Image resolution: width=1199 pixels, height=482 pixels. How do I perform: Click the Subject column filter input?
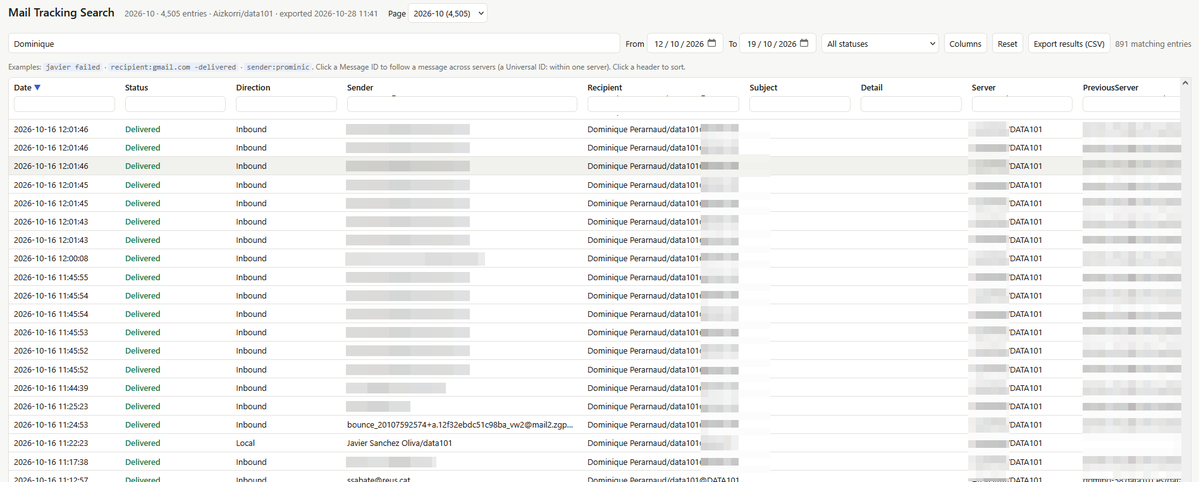pos(800,104)
